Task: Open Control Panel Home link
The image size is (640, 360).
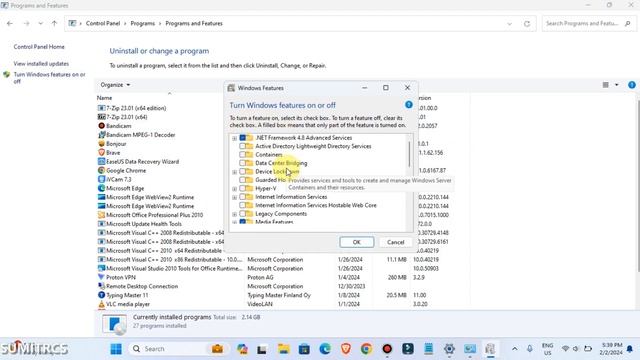Action: 39,47
